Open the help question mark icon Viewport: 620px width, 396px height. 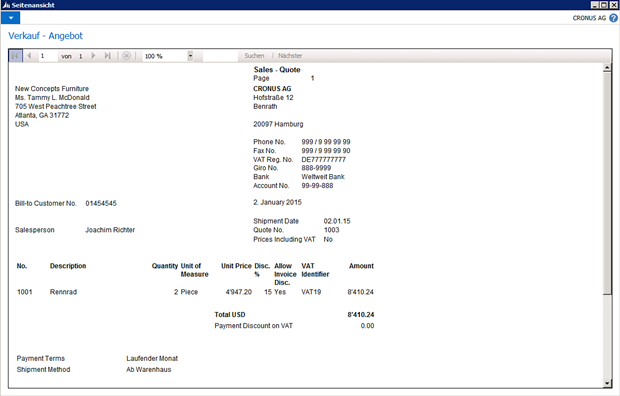(x=613, y=18)
